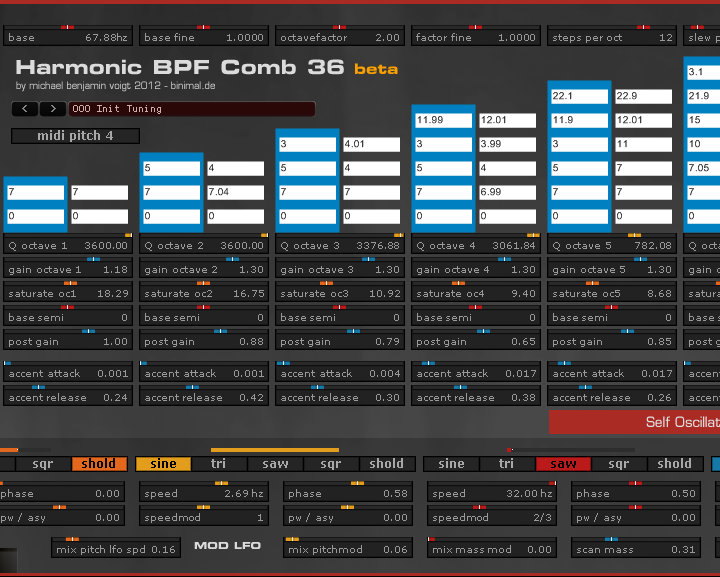Viewport: 720px width, 577px height.
Task: Adjust the steps per oct slider
Action: [612, 36]
